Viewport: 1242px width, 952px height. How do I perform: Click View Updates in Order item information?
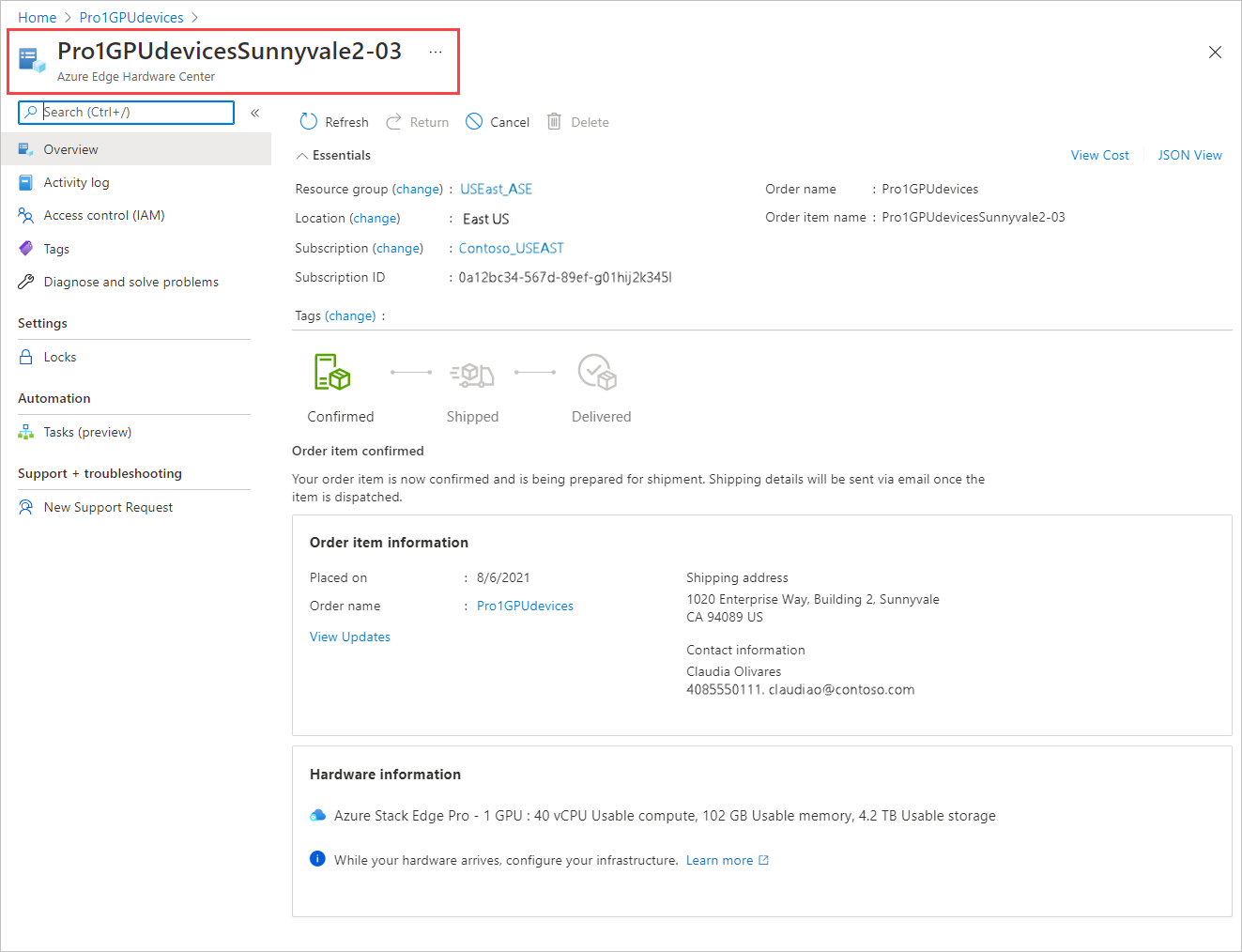(349, 637)
